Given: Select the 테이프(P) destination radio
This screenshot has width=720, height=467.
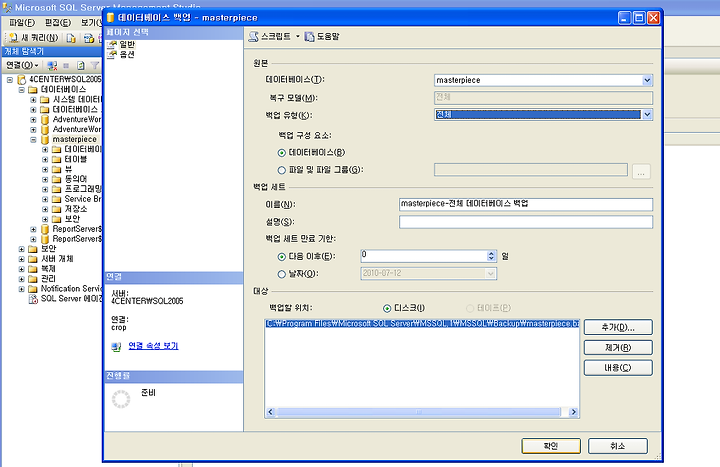Looking at the screenshot, I should [x=470, y=308].
